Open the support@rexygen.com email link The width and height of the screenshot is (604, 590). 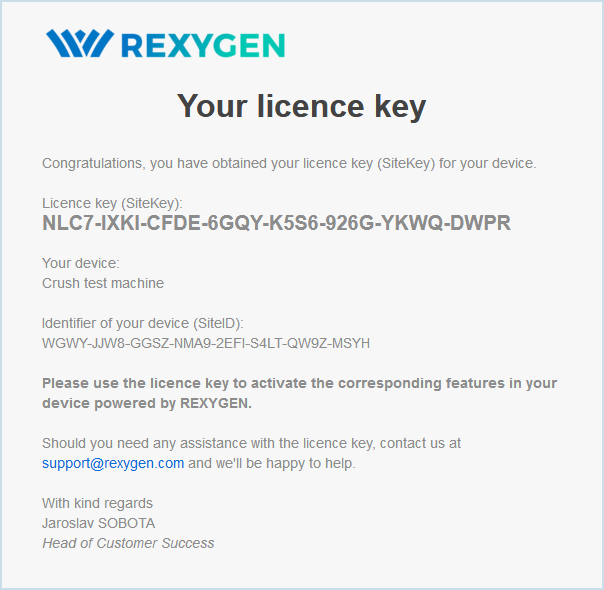pos(113,463)
